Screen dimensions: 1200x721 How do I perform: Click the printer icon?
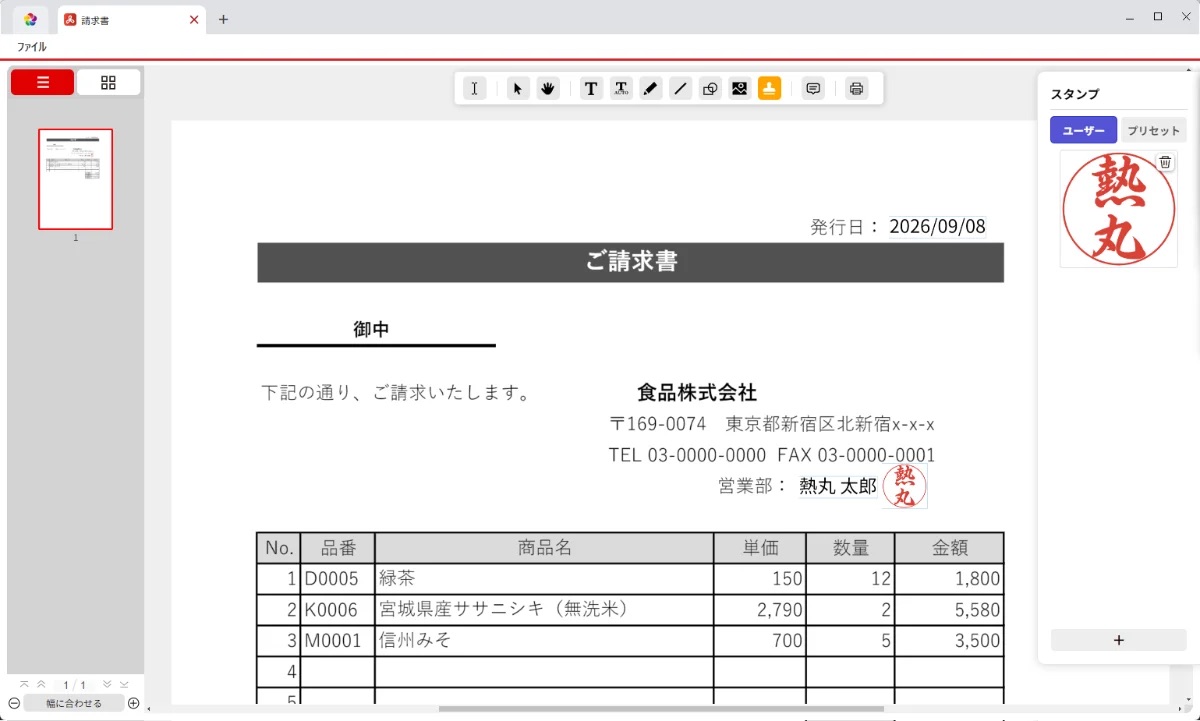[856, 89]
